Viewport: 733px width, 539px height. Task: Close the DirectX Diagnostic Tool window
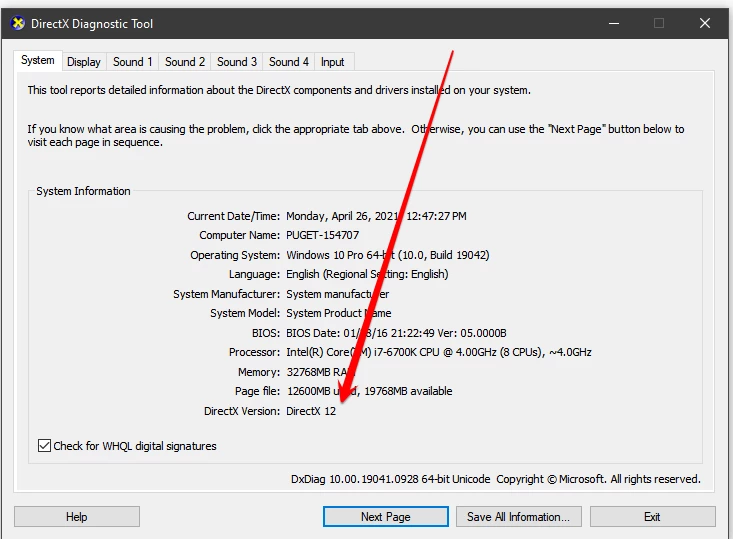(x=705, y=23)
